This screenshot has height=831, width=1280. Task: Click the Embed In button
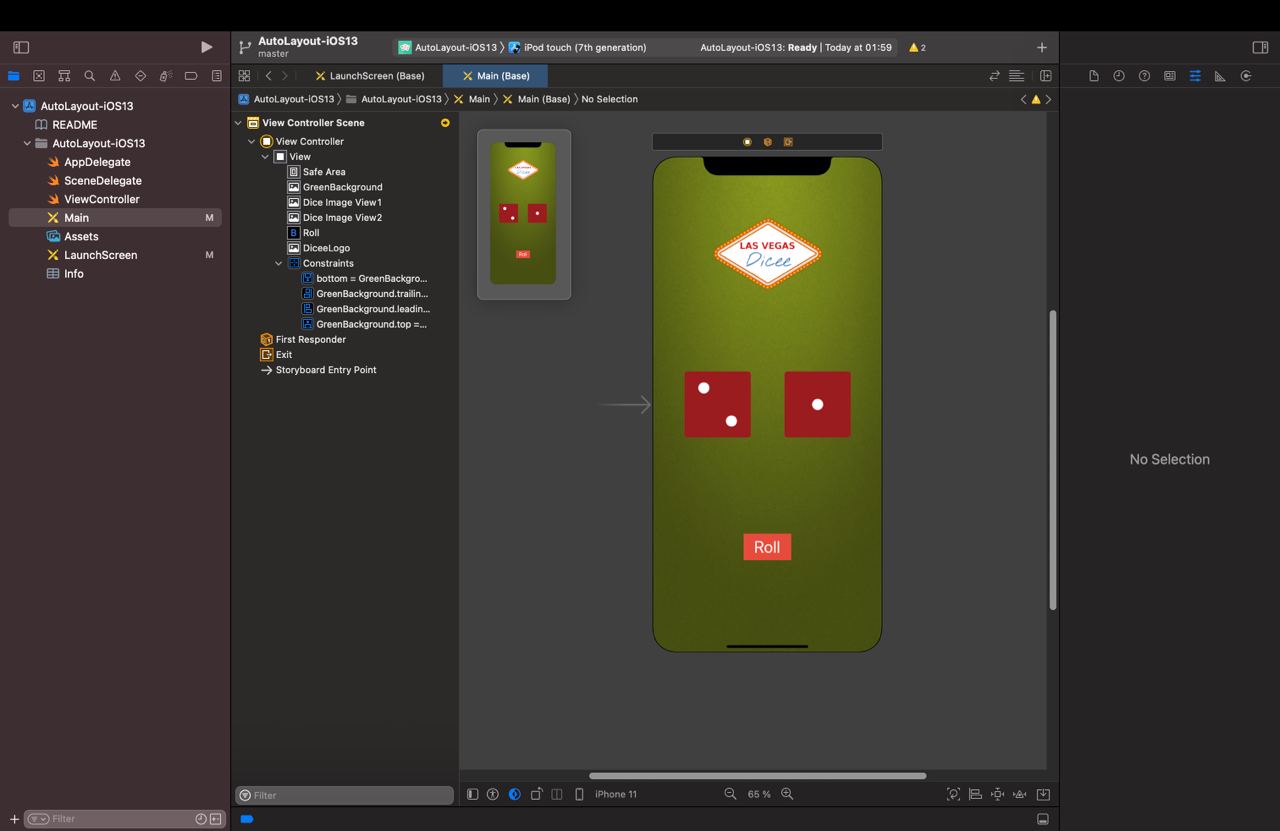(x=1043, y=794)
